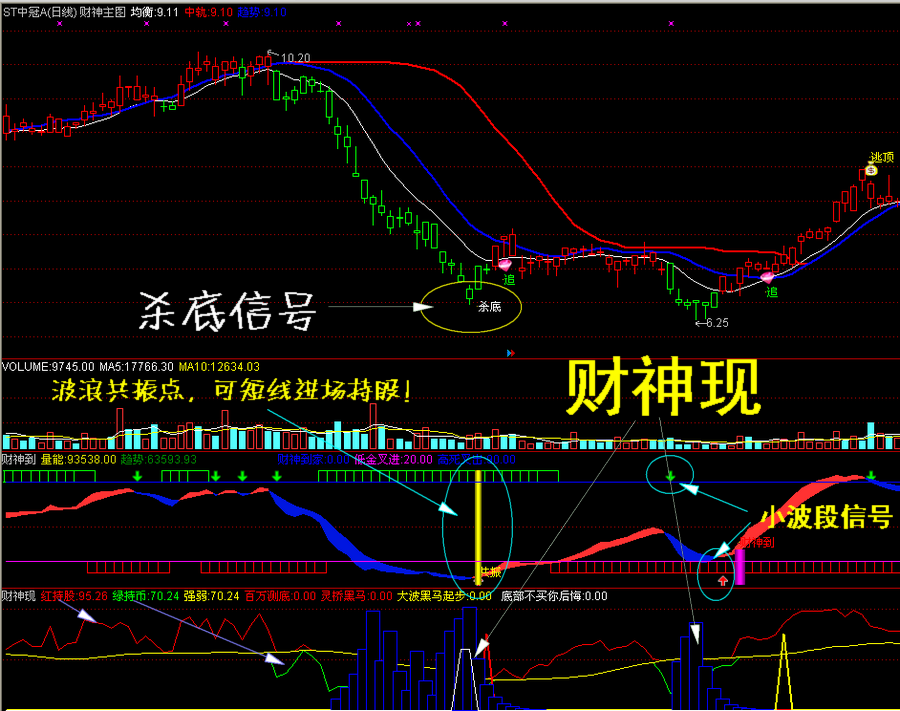Screen dimensions: 900x711
Task: Click the small blue-red double arrow marker
Action: (x=510, y=353)
